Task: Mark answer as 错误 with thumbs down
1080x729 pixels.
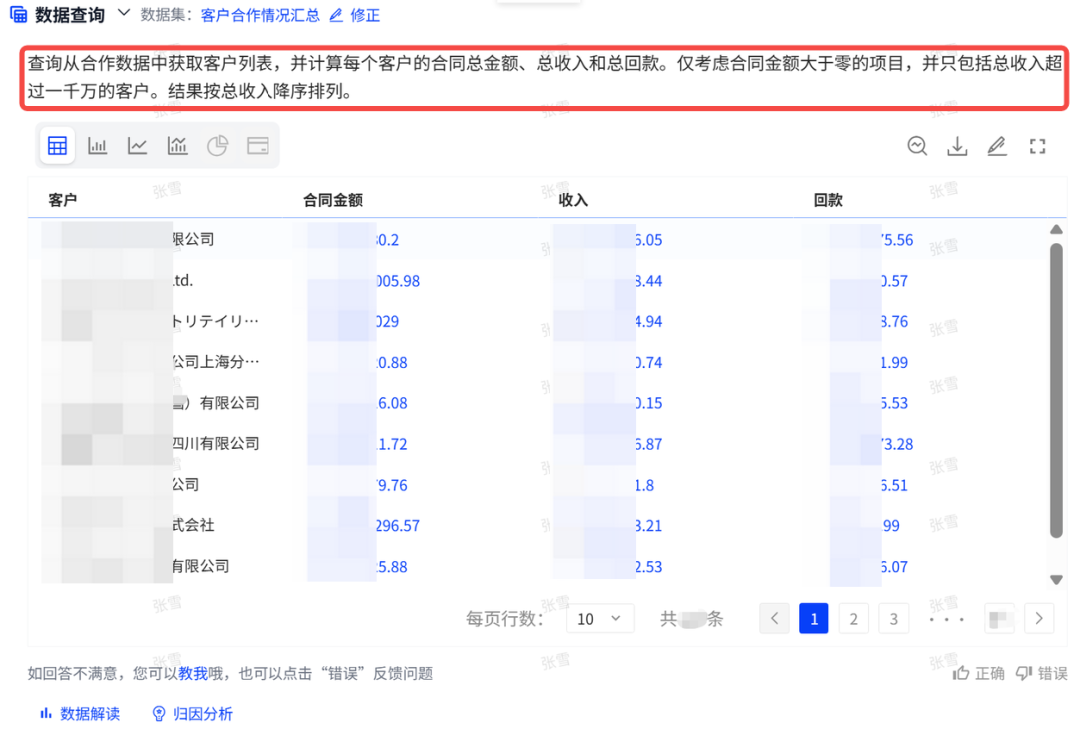Action: (1041, 673)
